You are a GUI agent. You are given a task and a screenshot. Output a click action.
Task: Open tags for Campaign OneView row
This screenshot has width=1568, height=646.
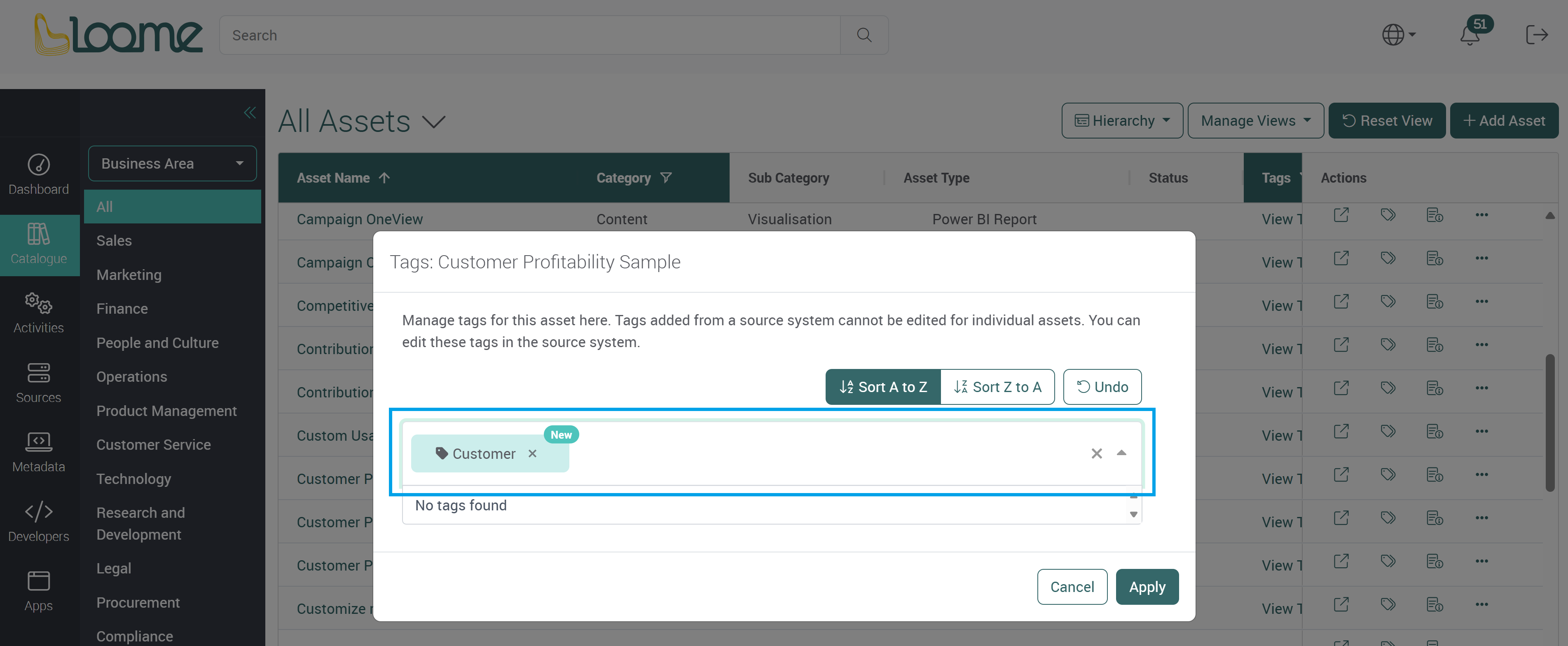(x=1388, y=215)
